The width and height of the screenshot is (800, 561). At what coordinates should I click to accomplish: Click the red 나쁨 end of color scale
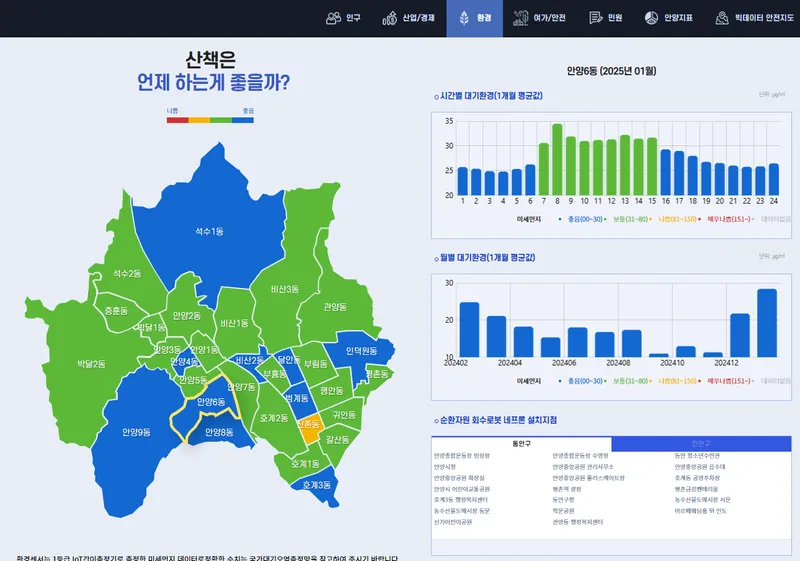click(x=177, y=120)
